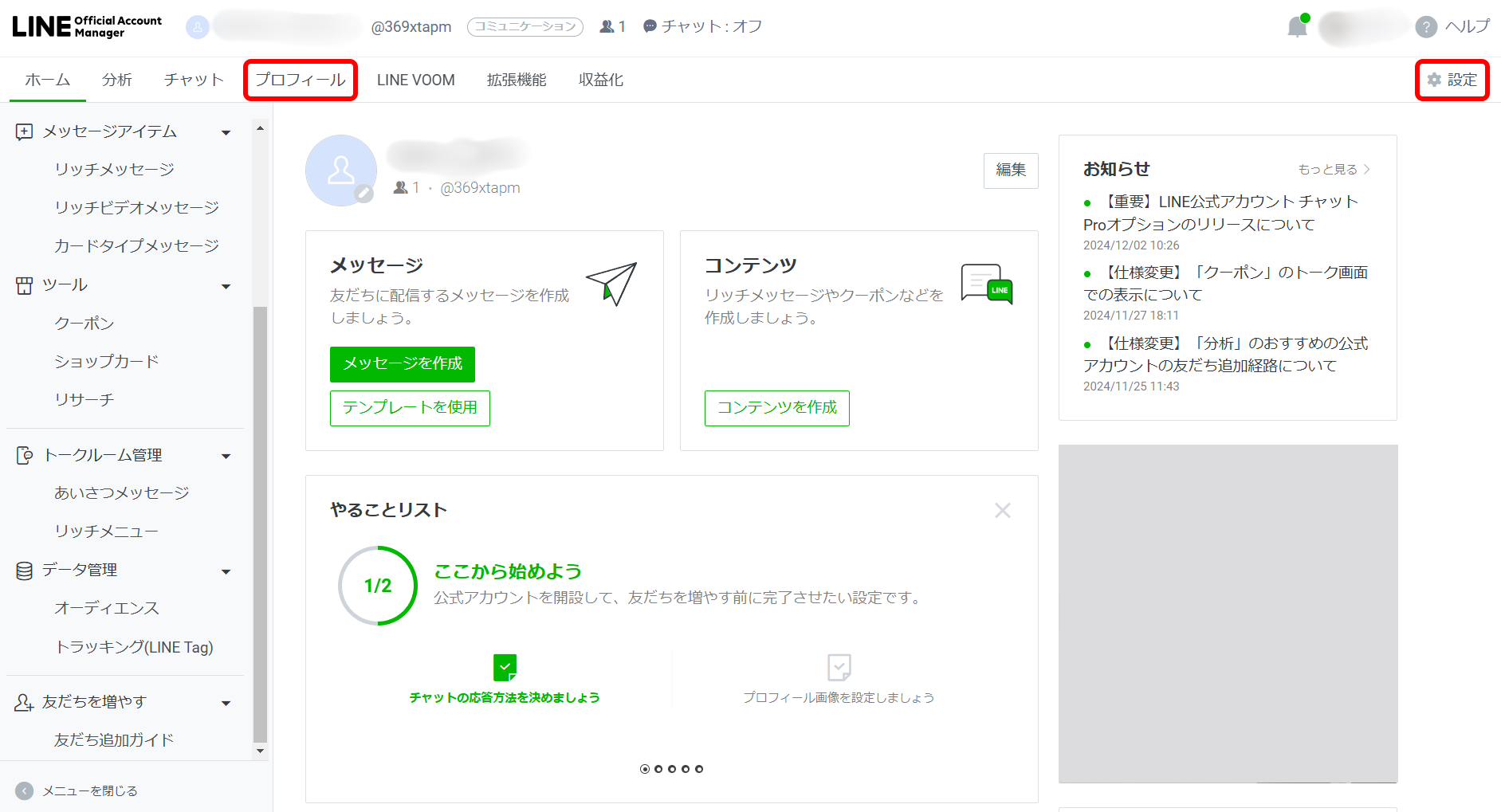This screenshot has width=1501, height=812.
Task: Click プロフィール画像を設定しましょう task
Action: (839, 697)
